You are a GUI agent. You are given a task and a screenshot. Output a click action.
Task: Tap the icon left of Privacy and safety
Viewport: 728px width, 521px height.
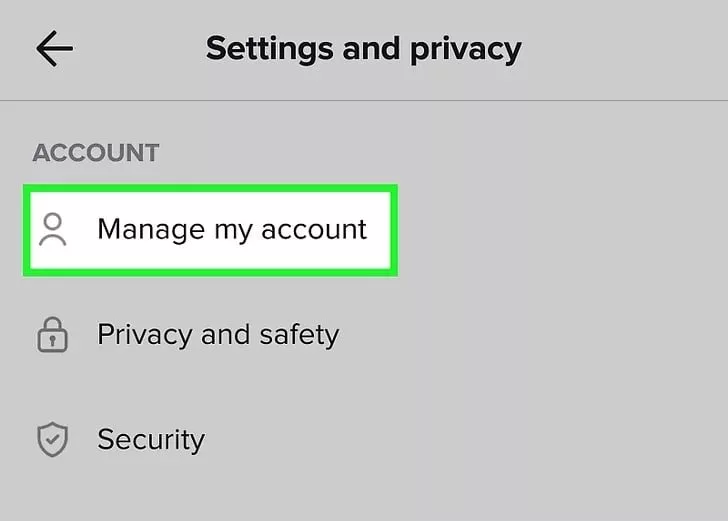coord(52,335)
